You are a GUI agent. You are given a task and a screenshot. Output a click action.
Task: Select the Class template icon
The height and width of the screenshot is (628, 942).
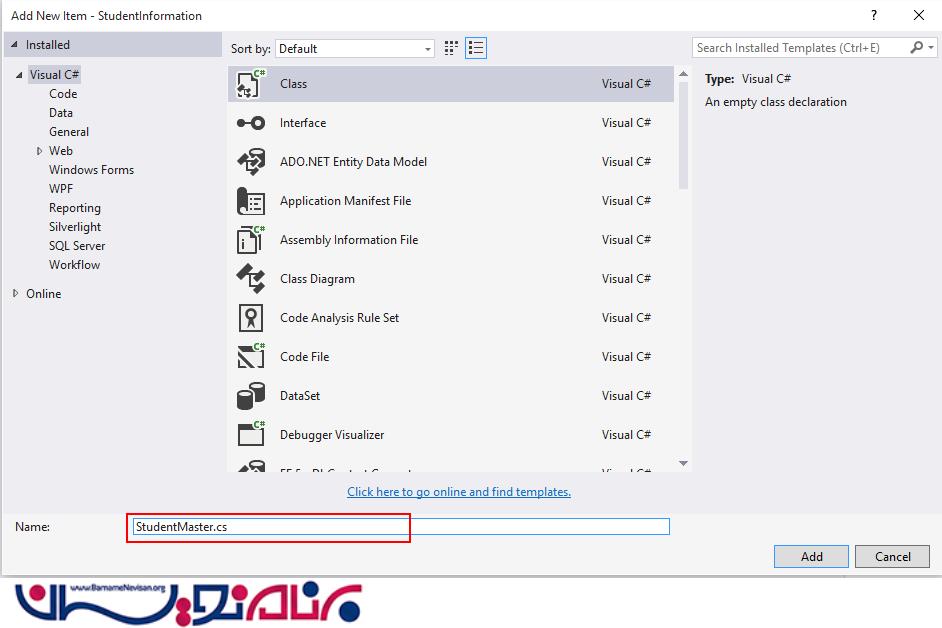click(250, 84)
